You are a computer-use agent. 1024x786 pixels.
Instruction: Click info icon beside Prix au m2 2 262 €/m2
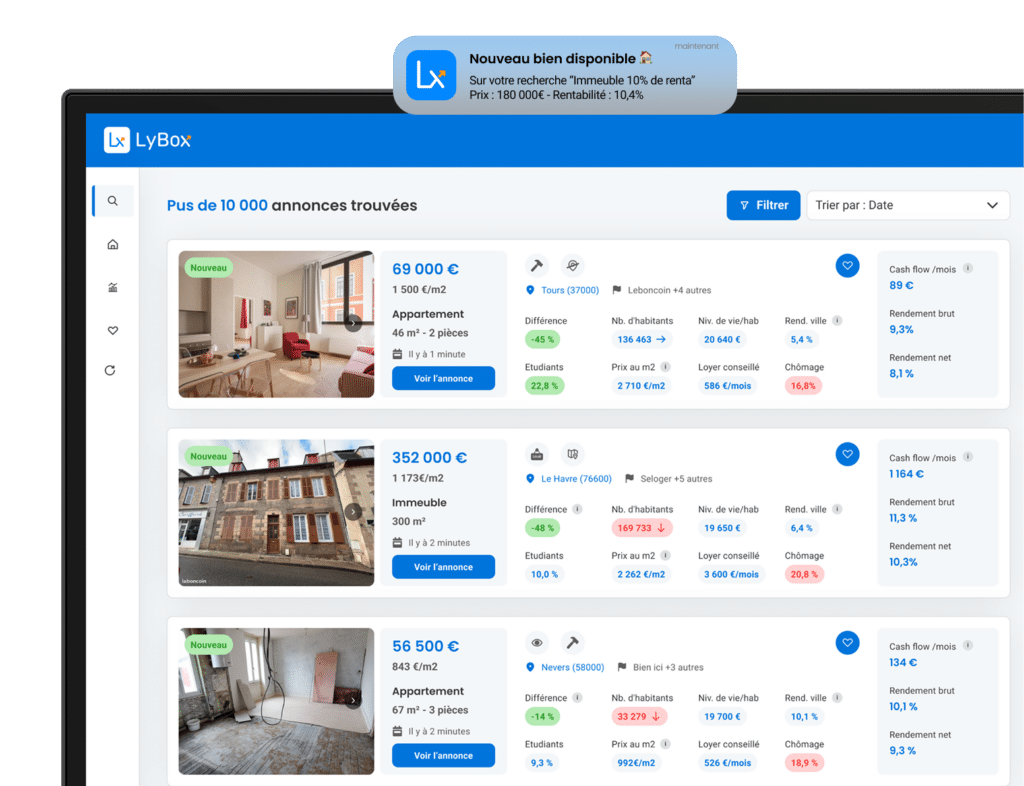(665, 556)
